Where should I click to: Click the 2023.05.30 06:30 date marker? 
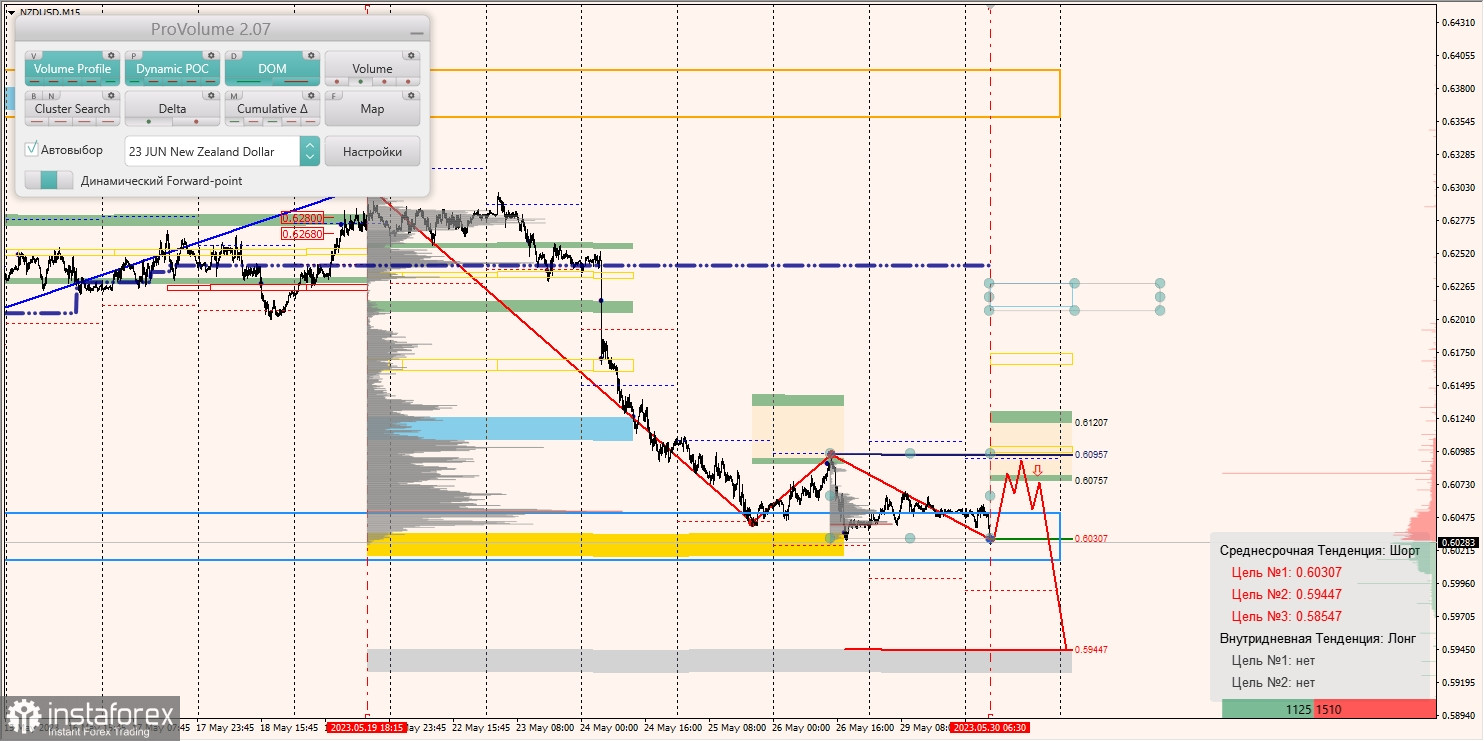click(x=990, y=727)
